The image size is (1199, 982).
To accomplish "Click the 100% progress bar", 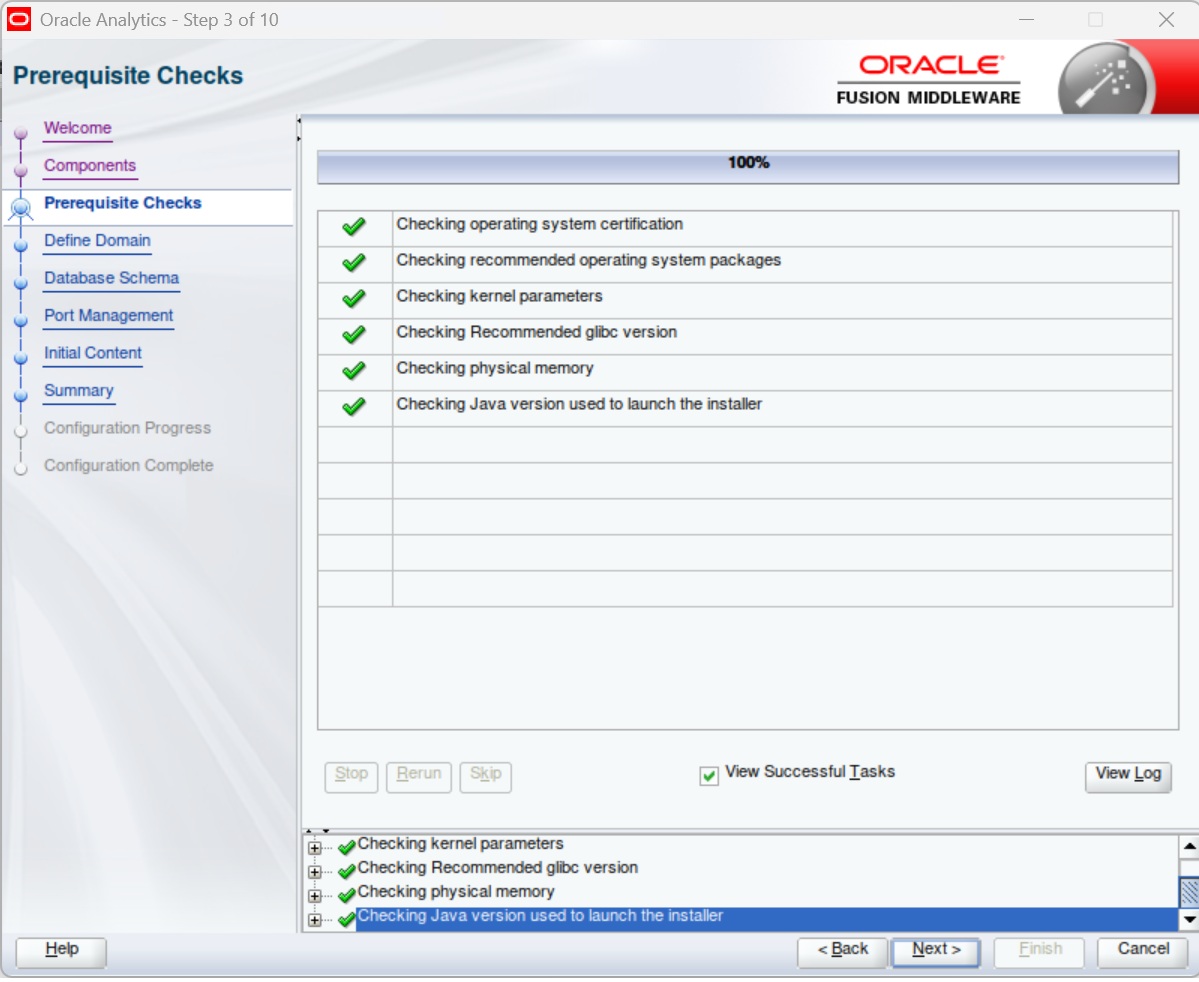I will tap(748, 165).
